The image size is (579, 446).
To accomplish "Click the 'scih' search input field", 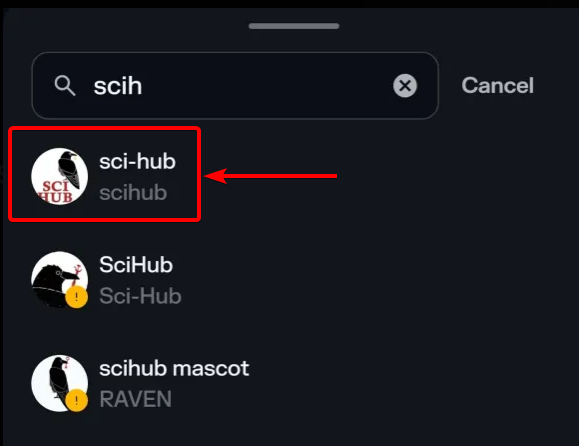I will coord(235,86).
